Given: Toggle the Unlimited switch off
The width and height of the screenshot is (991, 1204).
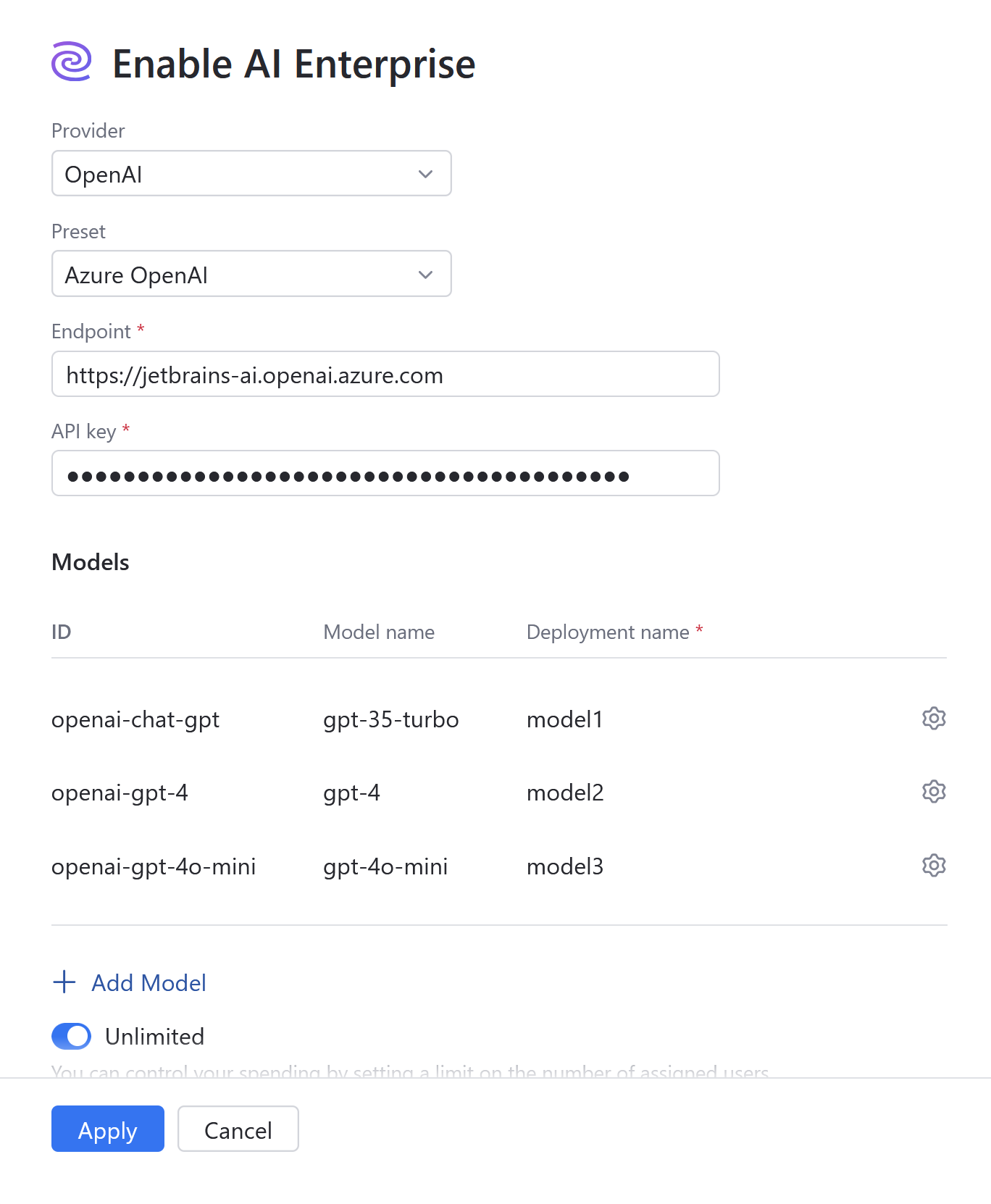Looking at the screenshot, I should [70, 1036].
